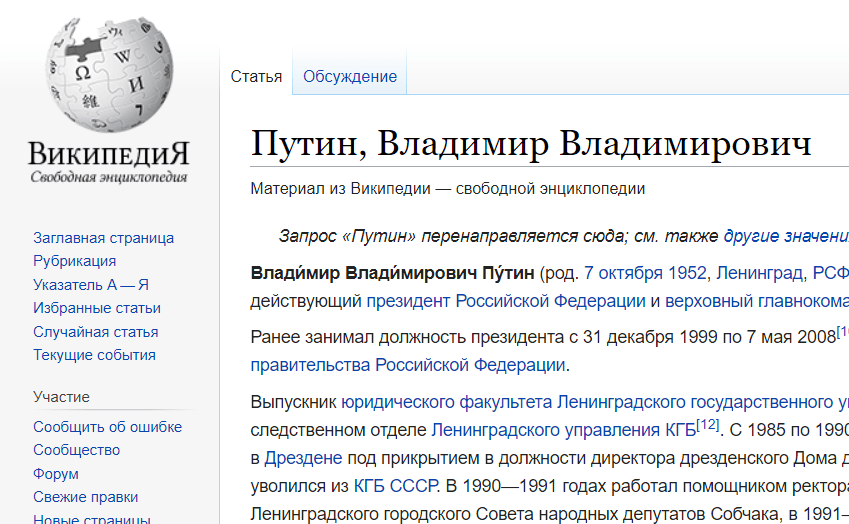This screenshot has height=524, width=849.
Task: Follow the Ленинград link
Action: click(760, 273)
